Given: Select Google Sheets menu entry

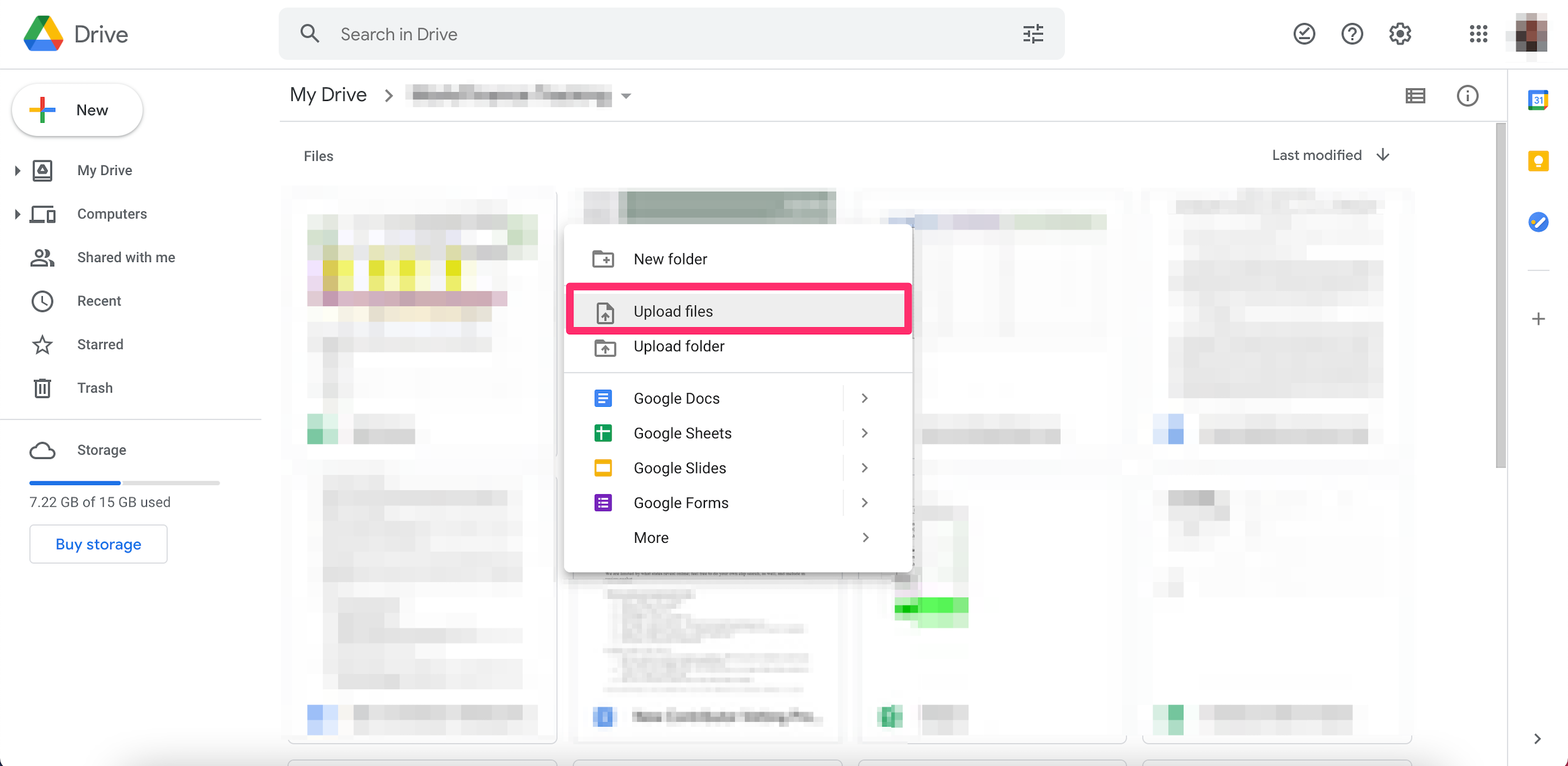Looking at the screenshot, I should tap(738, 433).
